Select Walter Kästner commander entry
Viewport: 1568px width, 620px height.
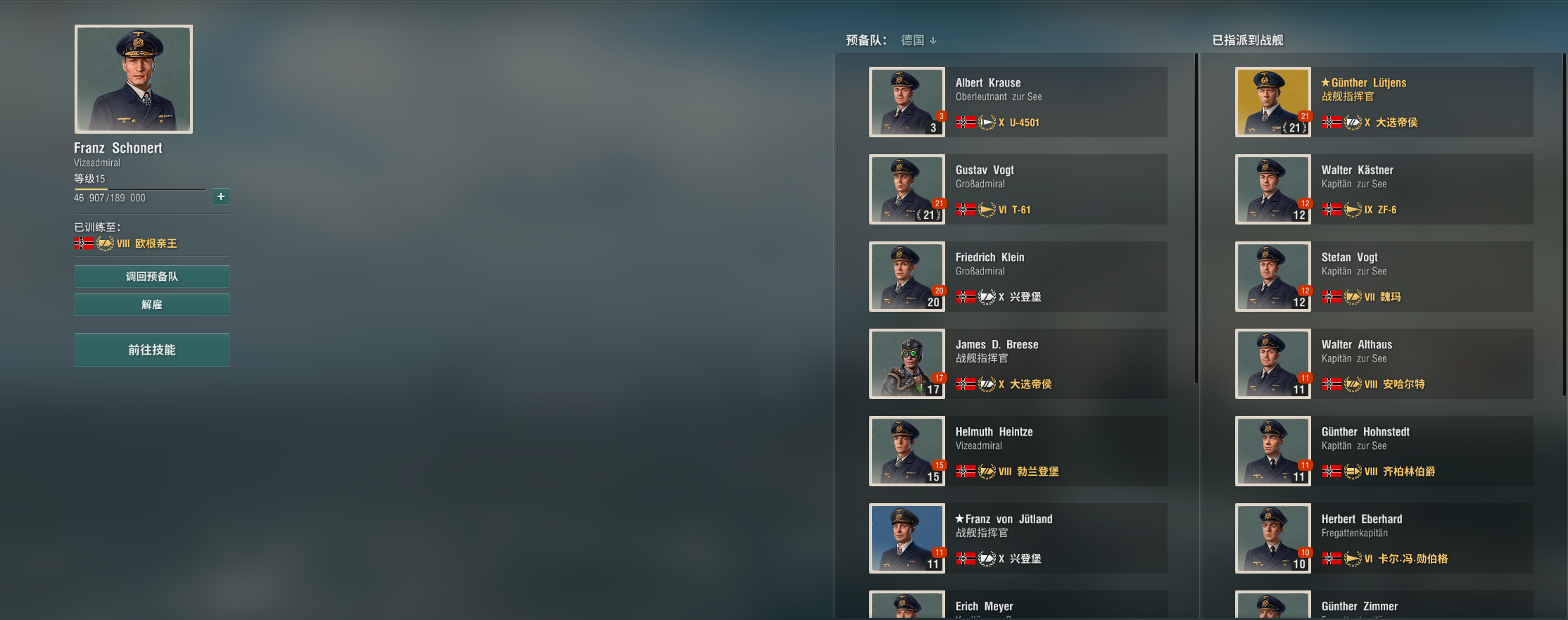click(x=1384, y=189)
